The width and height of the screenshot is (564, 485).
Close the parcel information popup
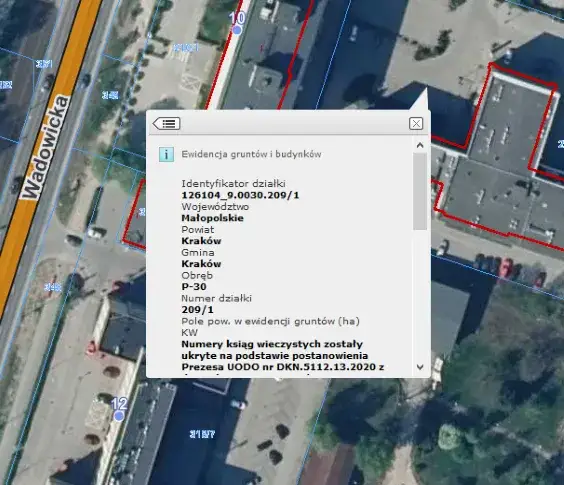click(416, 123)
